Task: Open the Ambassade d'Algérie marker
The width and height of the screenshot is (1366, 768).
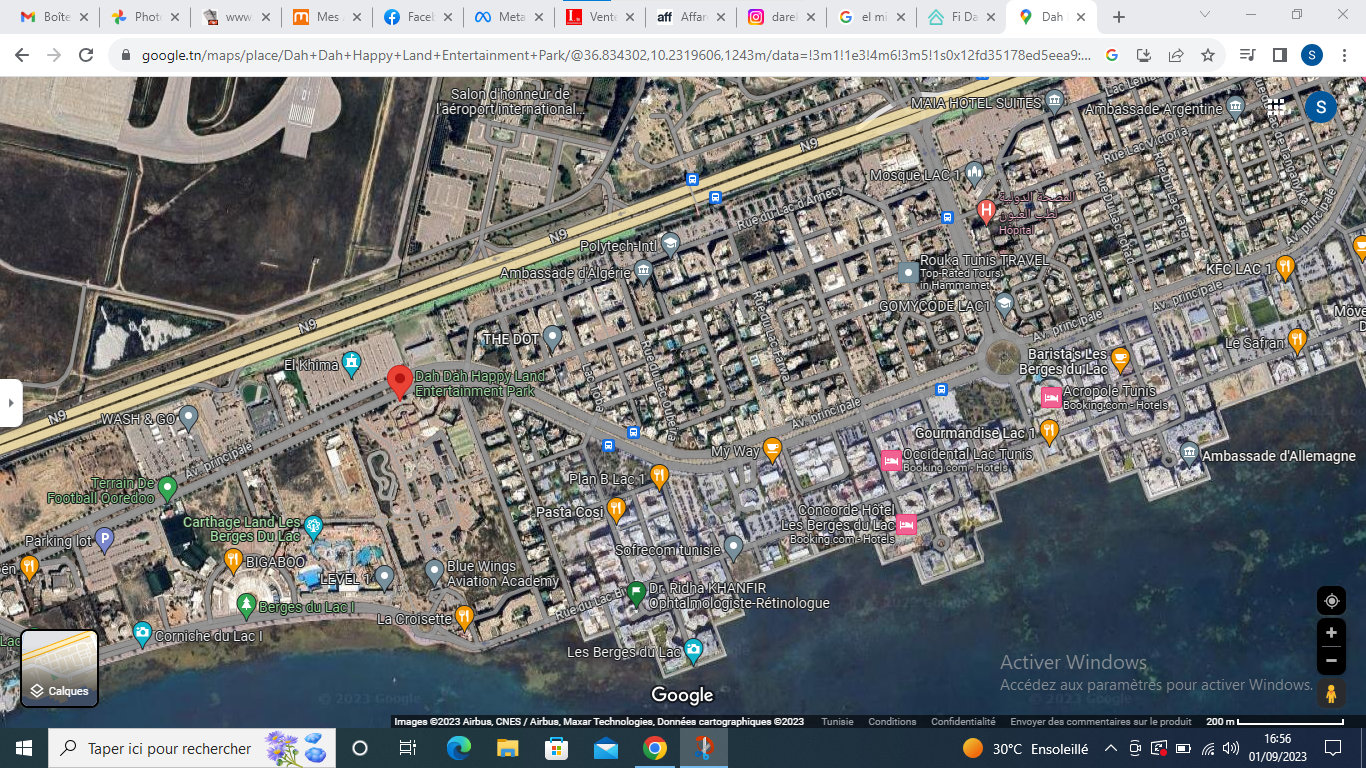Action: coord(643,271)
